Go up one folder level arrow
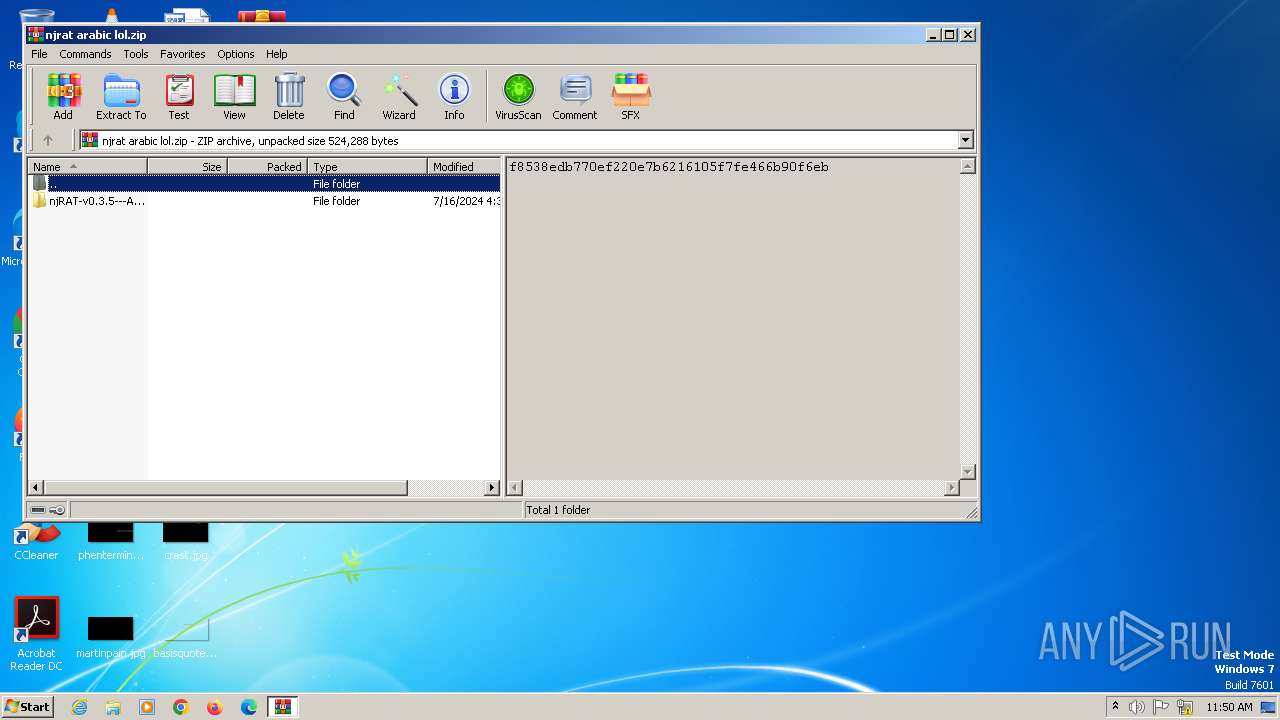Viewport: 1280px width, 720px height. [47, 140]
